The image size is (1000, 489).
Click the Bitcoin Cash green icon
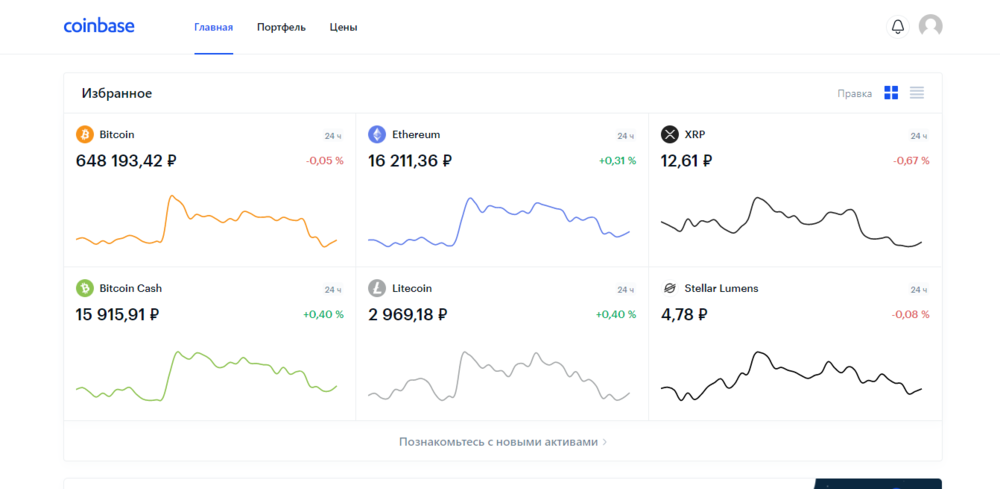pyautogui.click(x=85, y=288)
